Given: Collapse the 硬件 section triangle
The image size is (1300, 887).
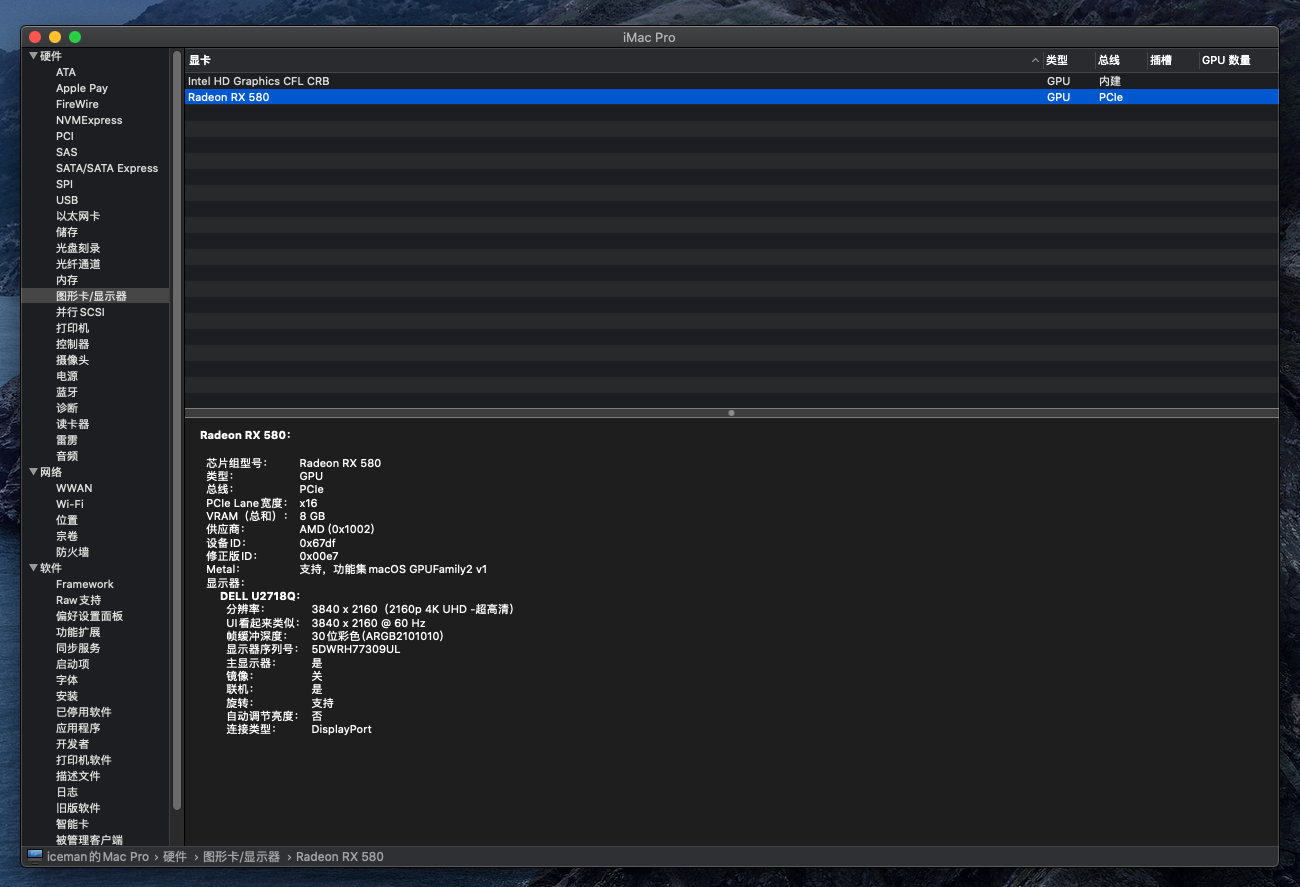Looking at the screenshot, I should [34, 56].
